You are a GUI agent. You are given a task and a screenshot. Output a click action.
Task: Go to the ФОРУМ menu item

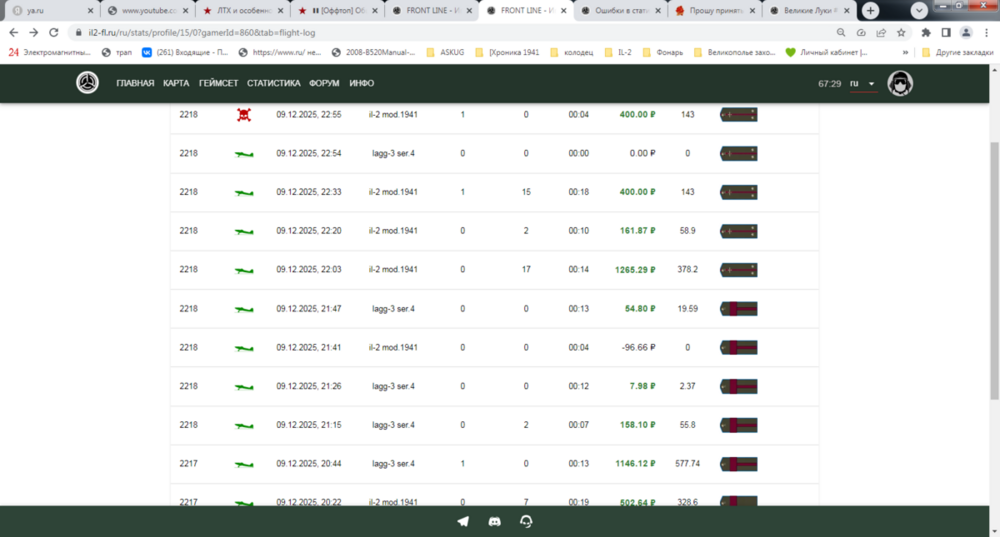click(x=324, y=83)
